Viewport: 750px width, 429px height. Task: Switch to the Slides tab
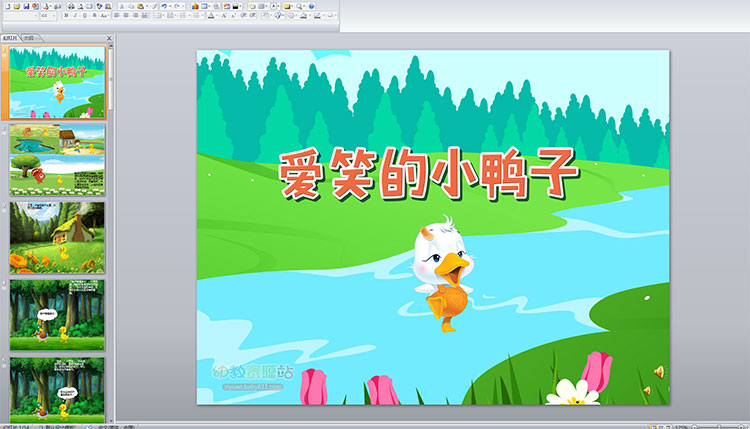tap(9, 38)
